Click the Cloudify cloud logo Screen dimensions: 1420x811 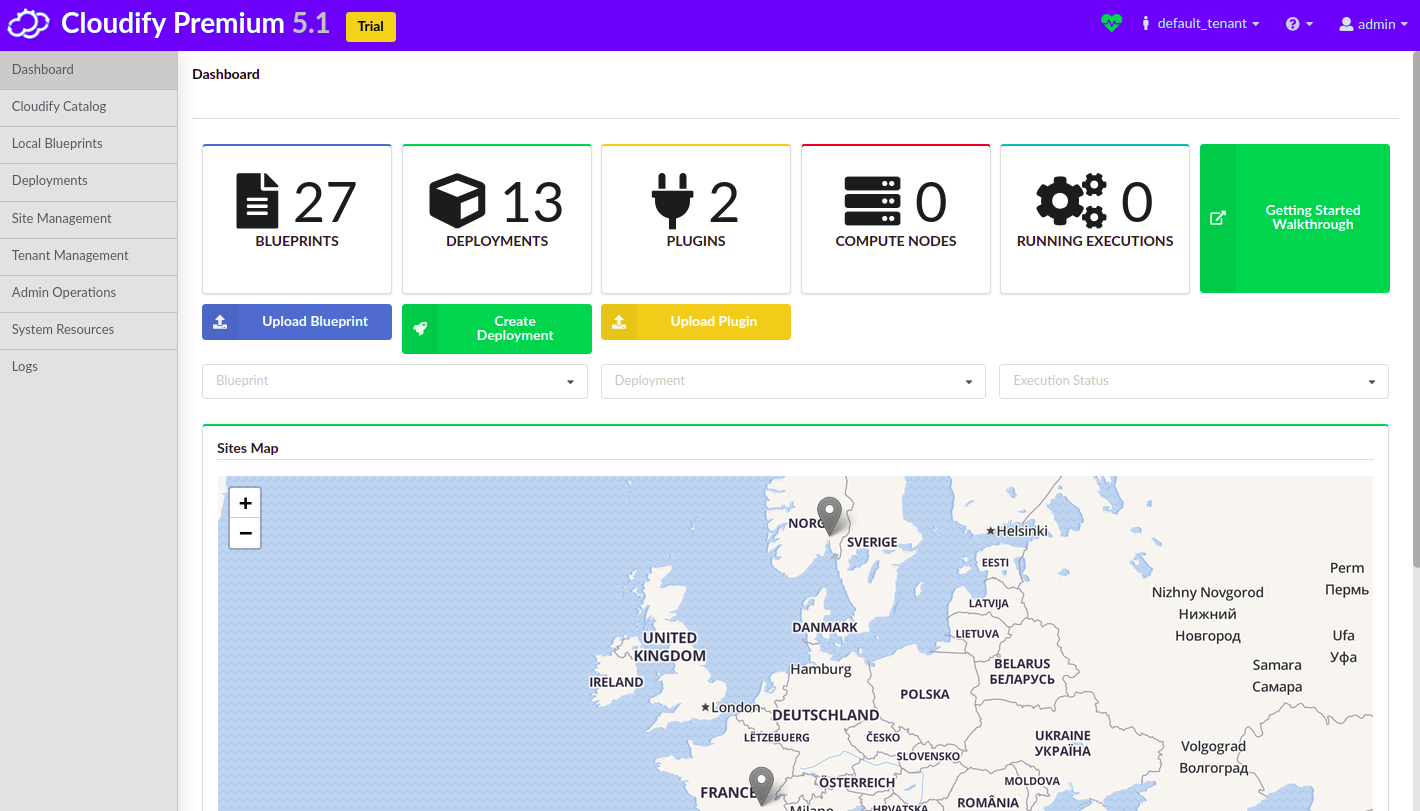point(28,24)
